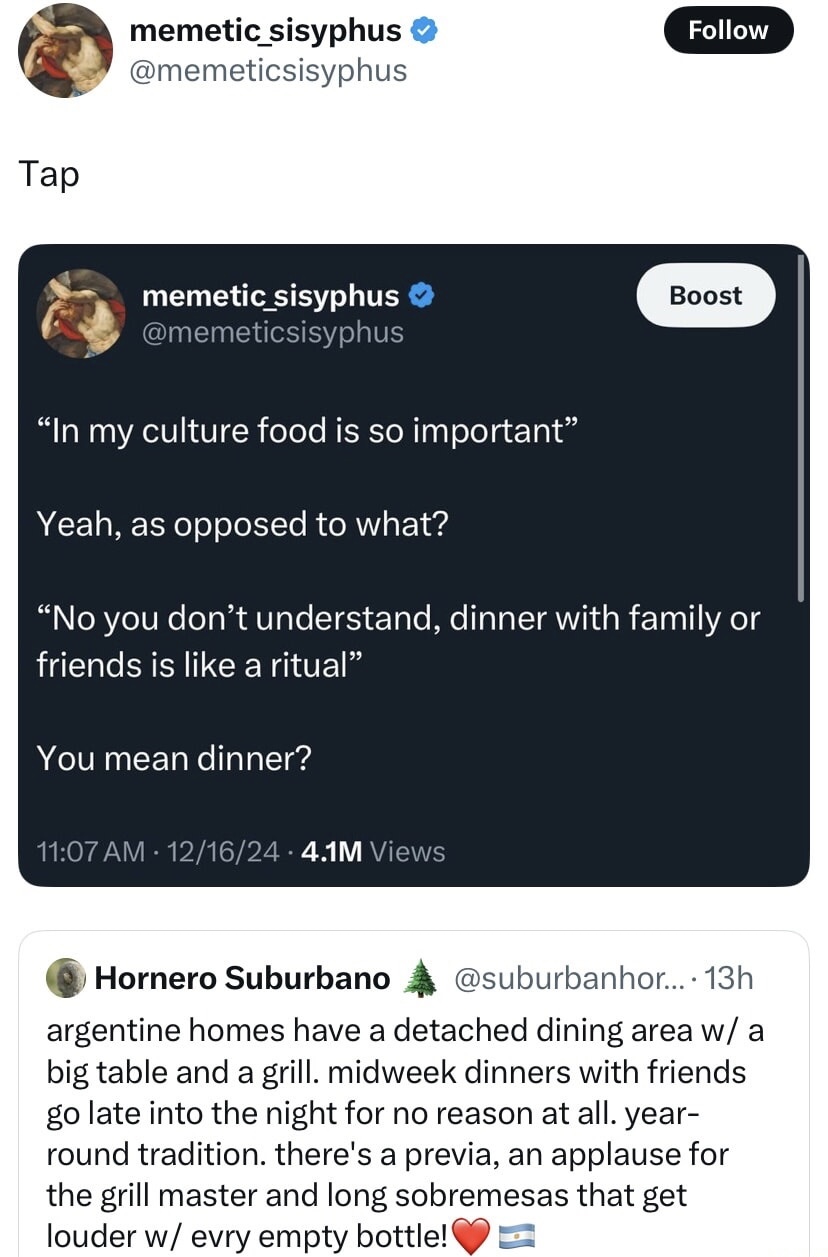Click @memeticsisyphus handle in the dark post

click(x=272, y=331)
